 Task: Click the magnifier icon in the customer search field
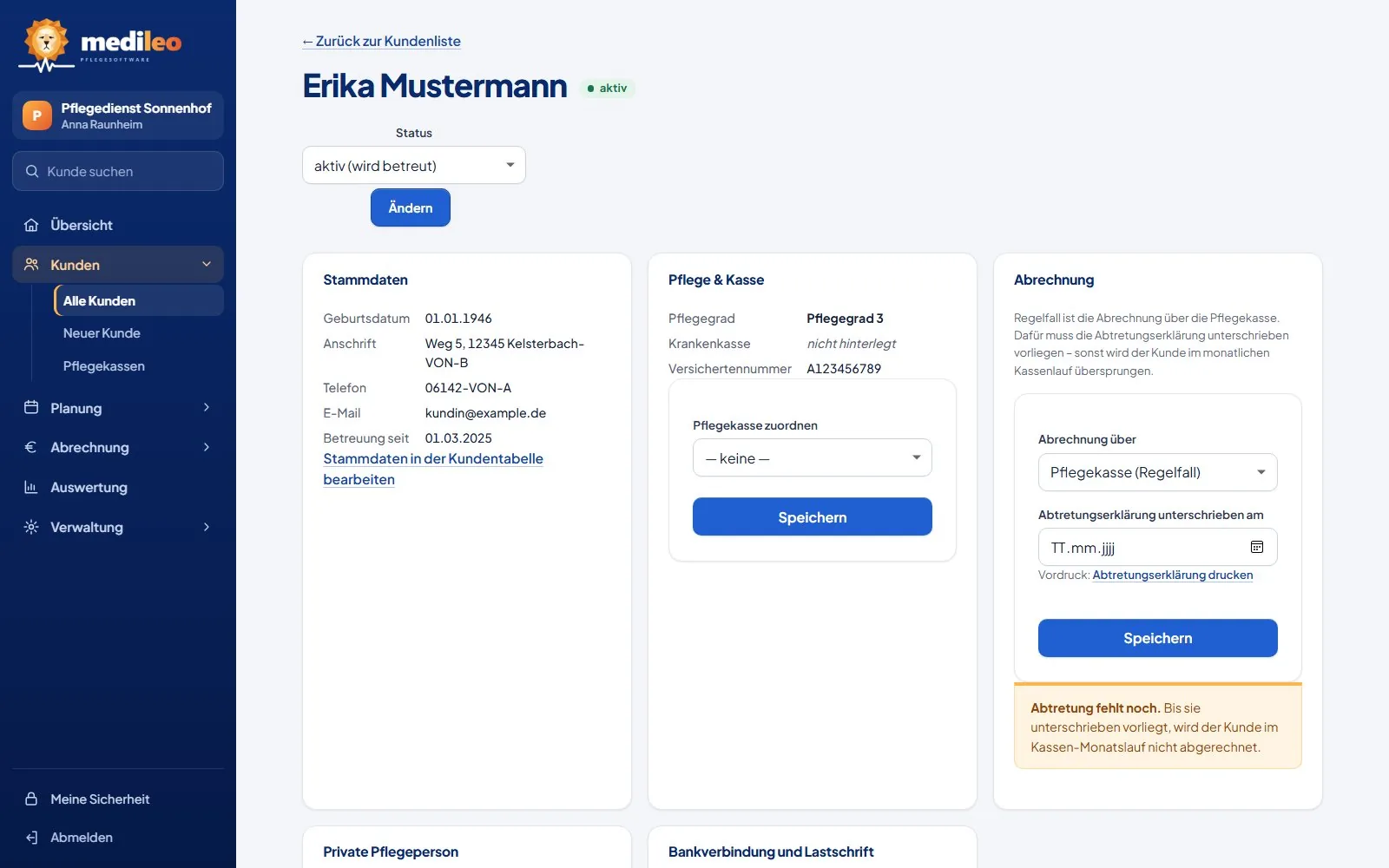32,171
